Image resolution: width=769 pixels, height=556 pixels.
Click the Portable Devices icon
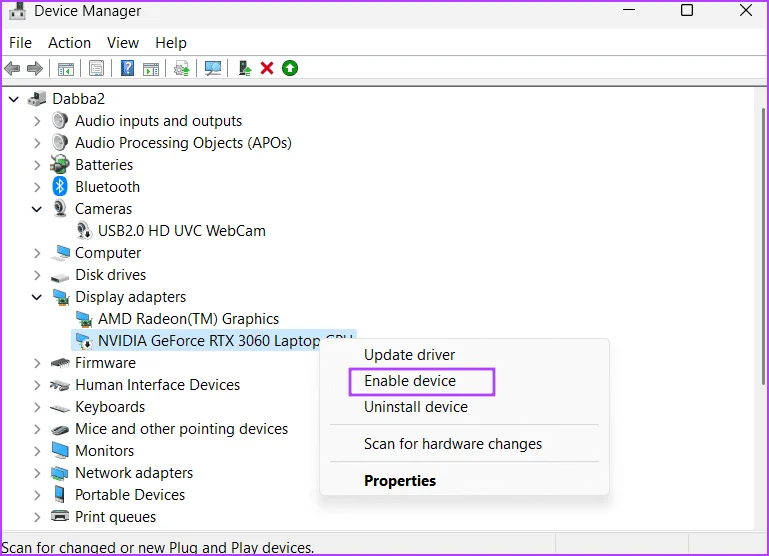point(59,494)
